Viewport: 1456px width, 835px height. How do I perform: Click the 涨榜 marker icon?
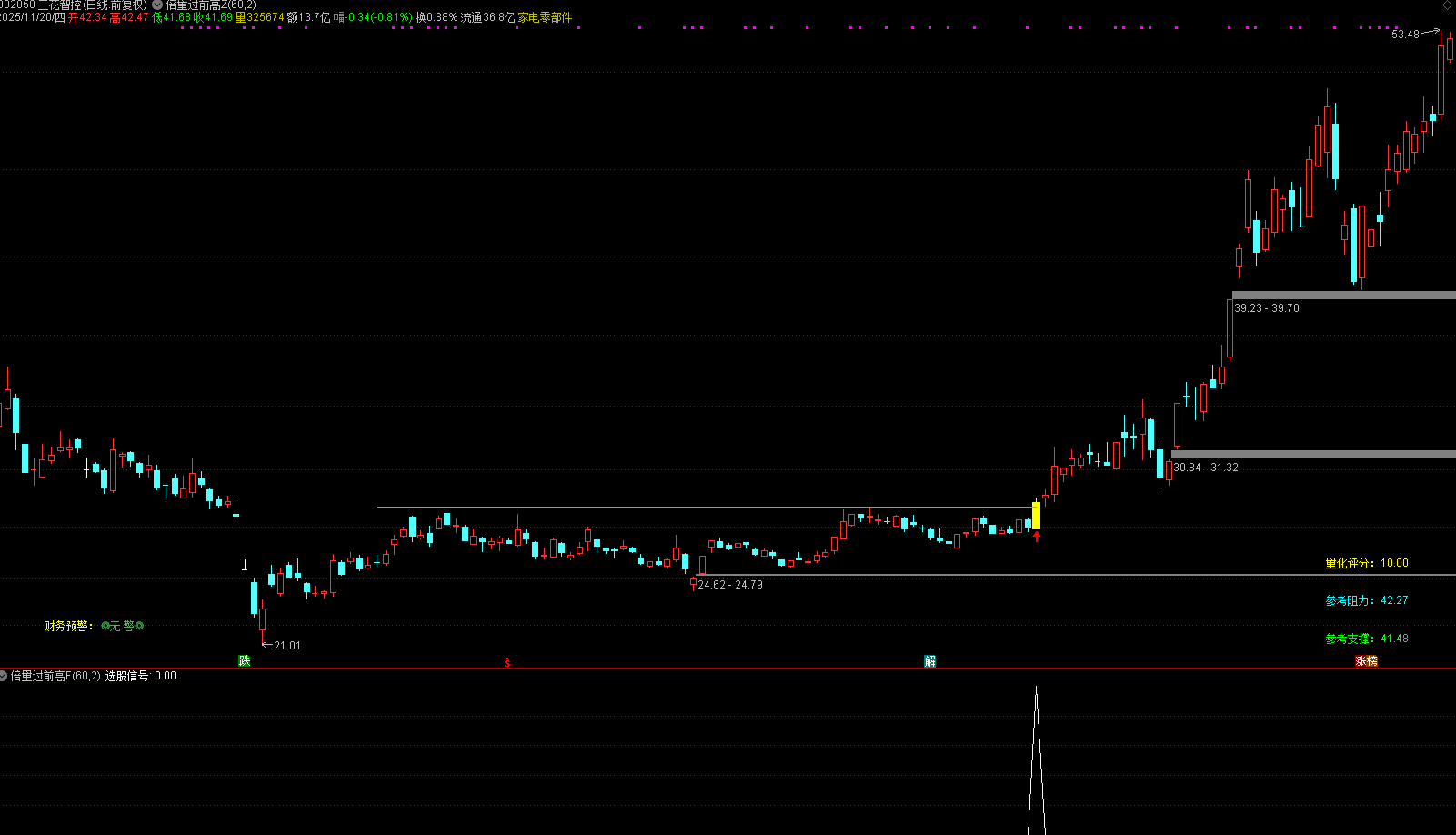[1367, 661]
